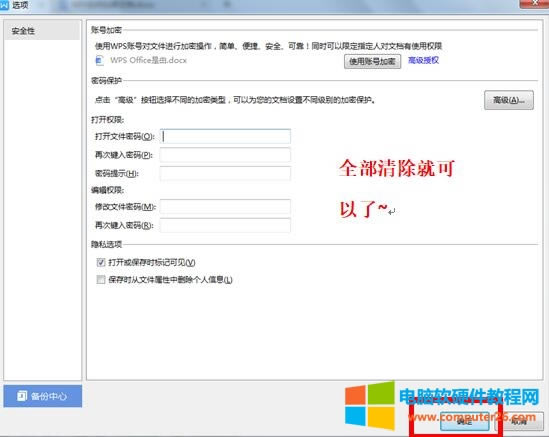Focus the first 再次键入密码(P) field

pyautogui.click(x=225, y=155)
